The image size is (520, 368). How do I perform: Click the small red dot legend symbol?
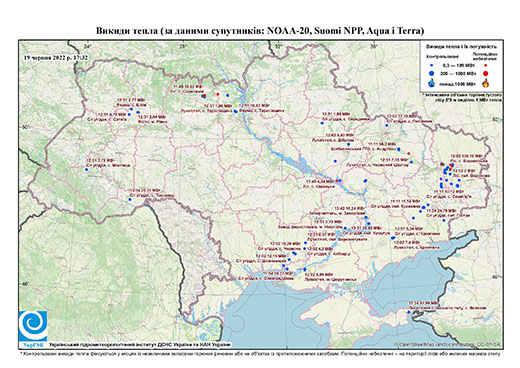tap(485, 65)
